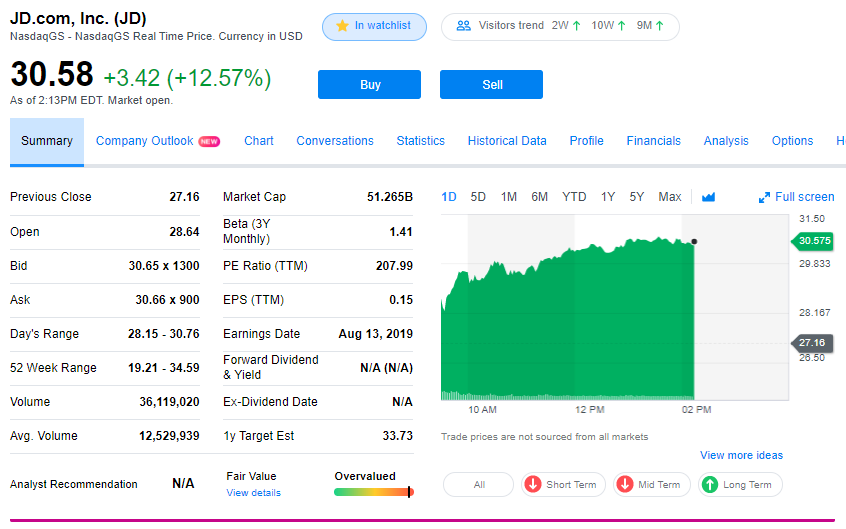Click the current price 30.58
This screenshot has width=846, height=529.
click(x=52, y=74)
